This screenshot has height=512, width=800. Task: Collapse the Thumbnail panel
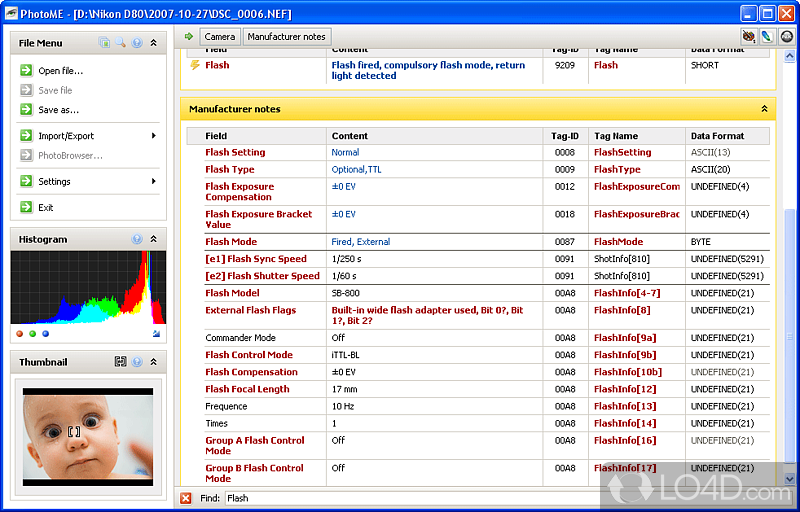(153, 362)
